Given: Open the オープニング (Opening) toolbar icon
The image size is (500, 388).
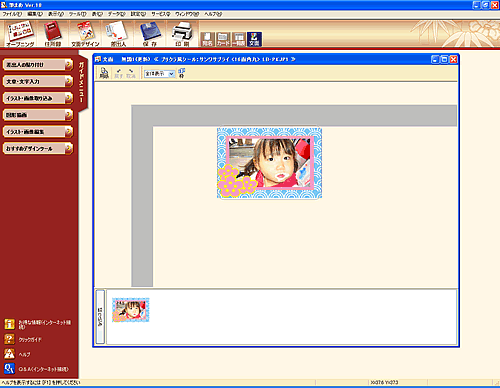Looking at the screenshot, I should (21, 33).
